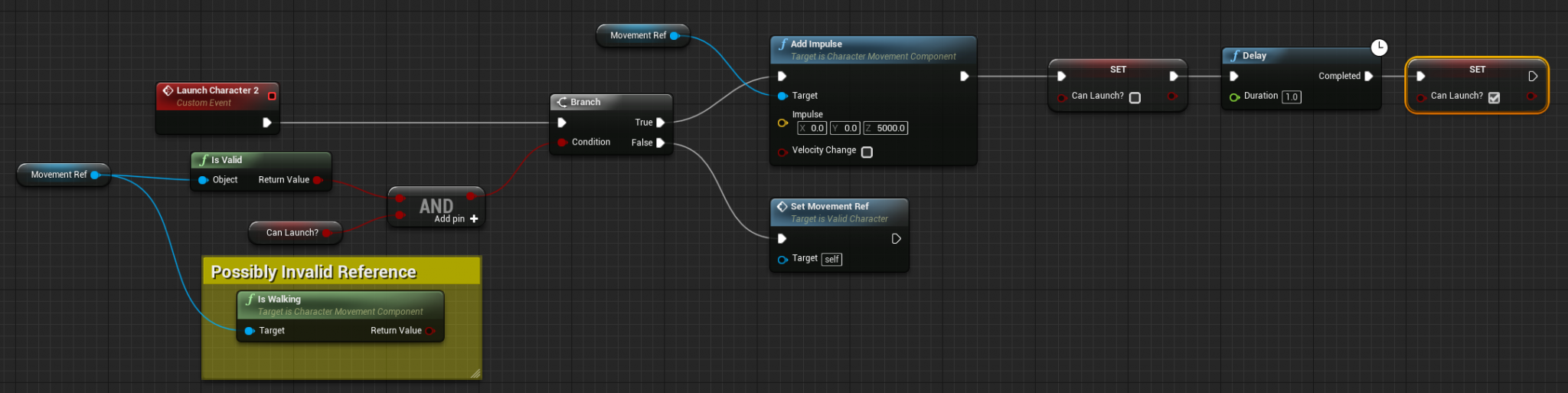Click the Add Impulse output execution pin
This screenshot has height=393, width=1568.
964,76
